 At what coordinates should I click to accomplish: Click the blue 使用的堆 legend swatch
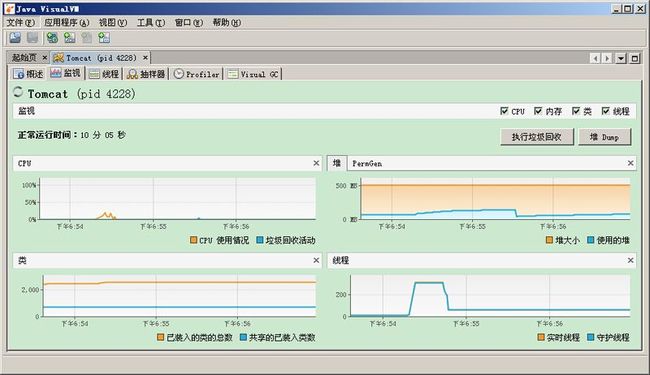point(591,240)
